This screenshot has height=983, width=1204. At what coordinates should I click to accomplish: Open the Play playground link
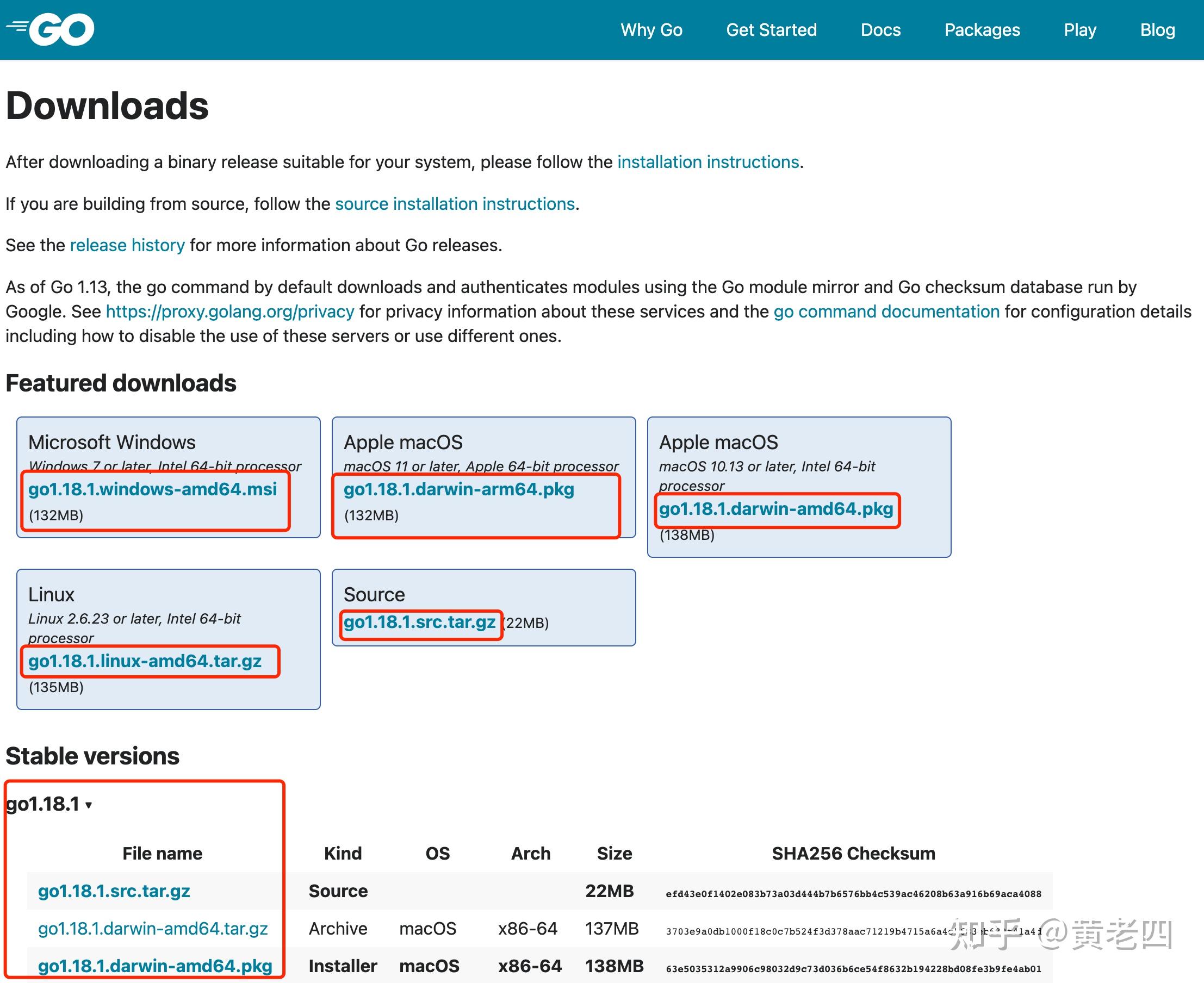point(1080,30)
